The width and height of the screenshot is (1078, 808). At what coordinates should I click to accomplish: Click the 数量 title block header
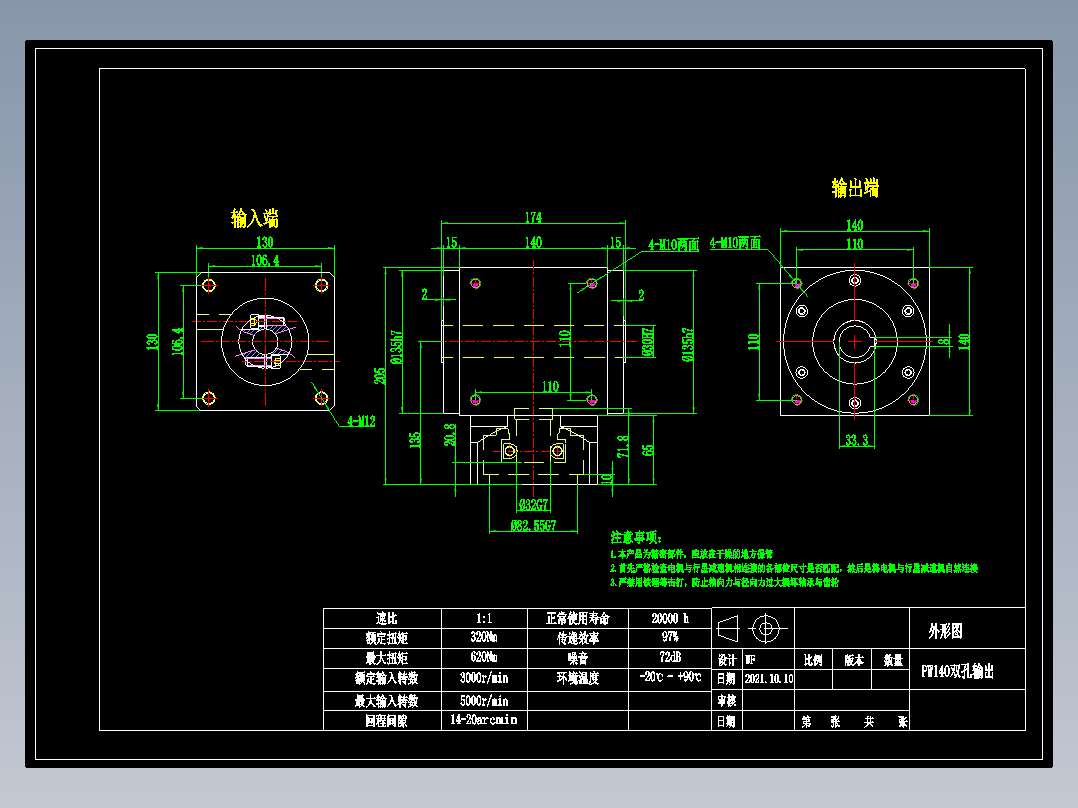click(893, 660)
